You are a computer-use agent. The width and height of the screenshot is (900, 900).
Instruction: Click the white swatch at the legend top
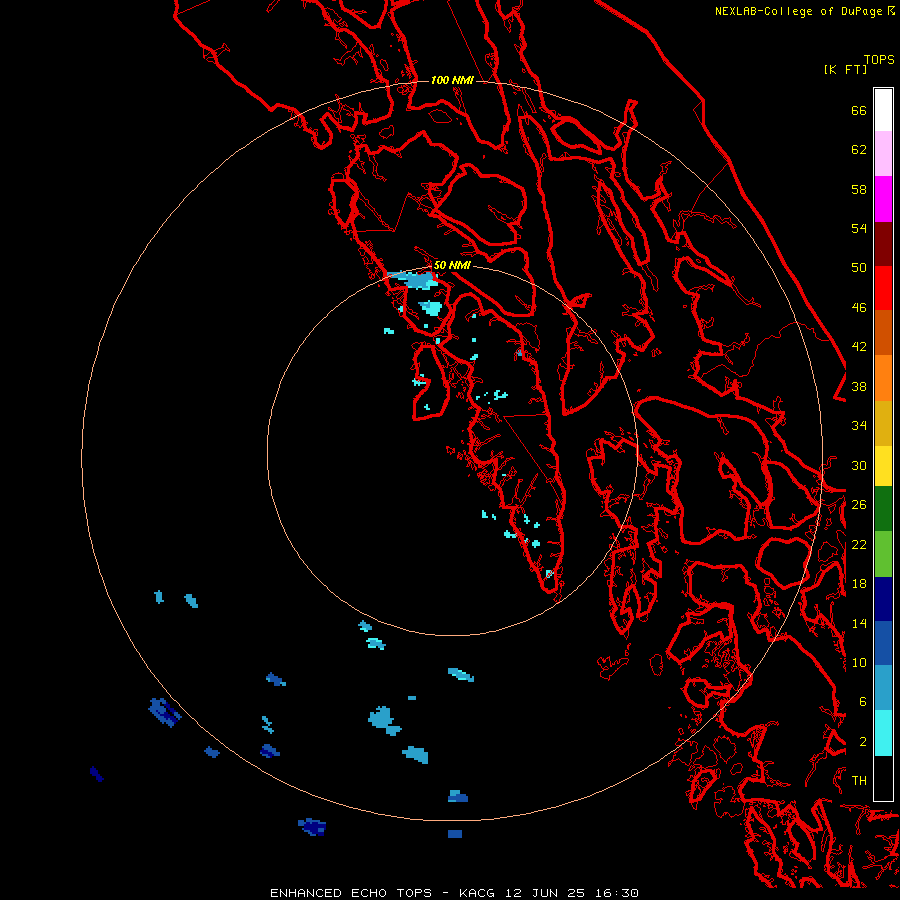pos(883,110)
